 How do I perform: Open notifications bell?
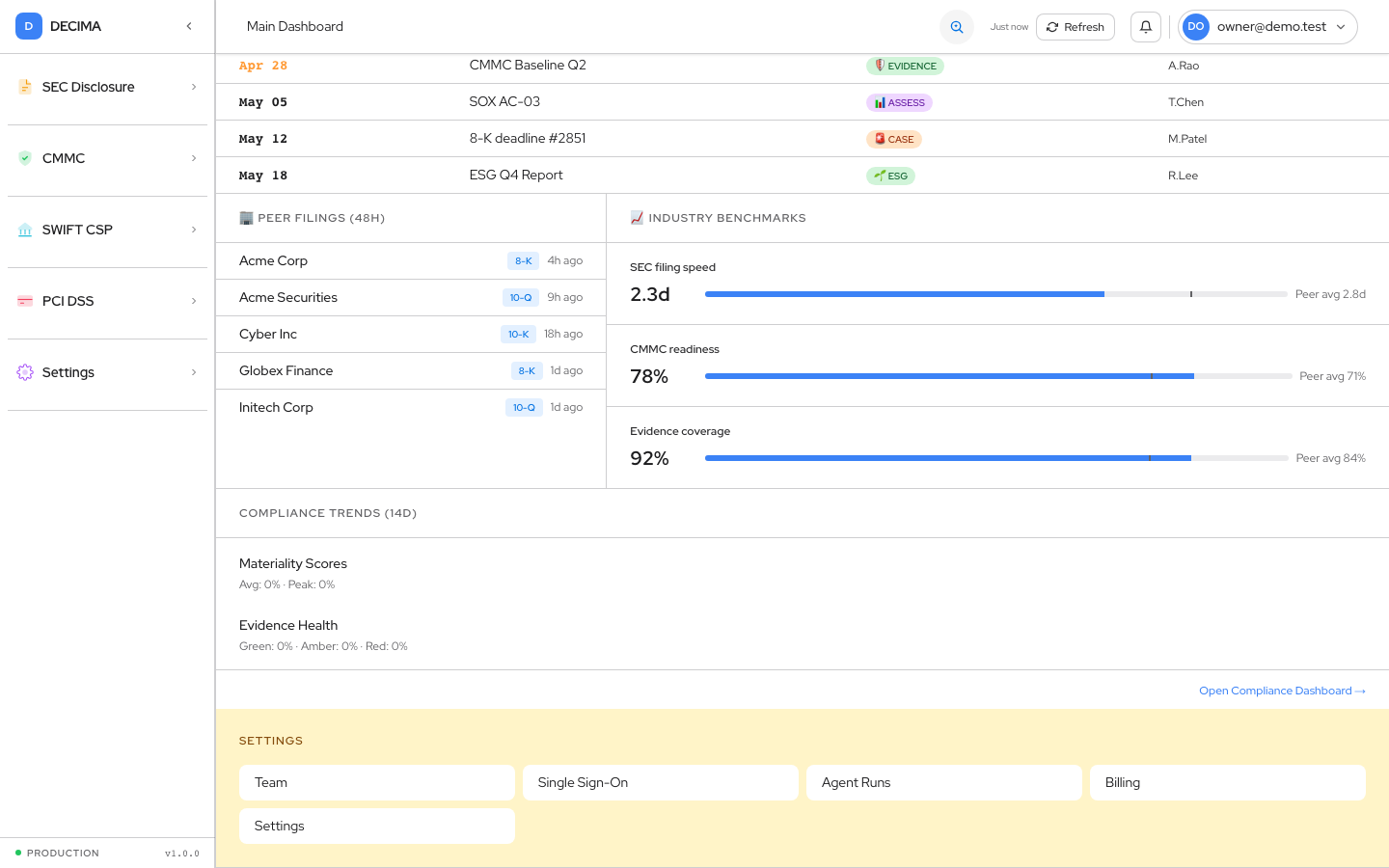click(x=1146, y=27)
